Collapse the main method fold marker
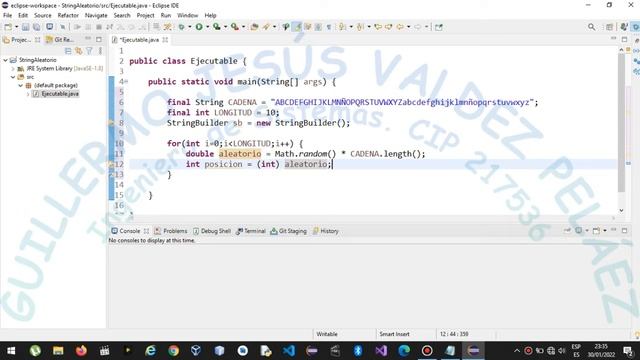The height and width of the screenshot is (360, 640). pos(126,82)
